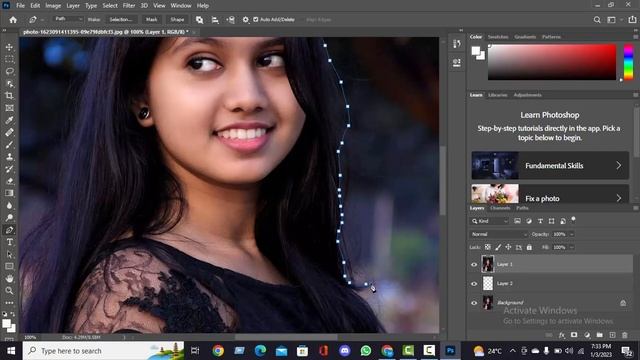640x360 pixels.
Task: Select the Spot Healing Brush tool
Action: [9, 132]
